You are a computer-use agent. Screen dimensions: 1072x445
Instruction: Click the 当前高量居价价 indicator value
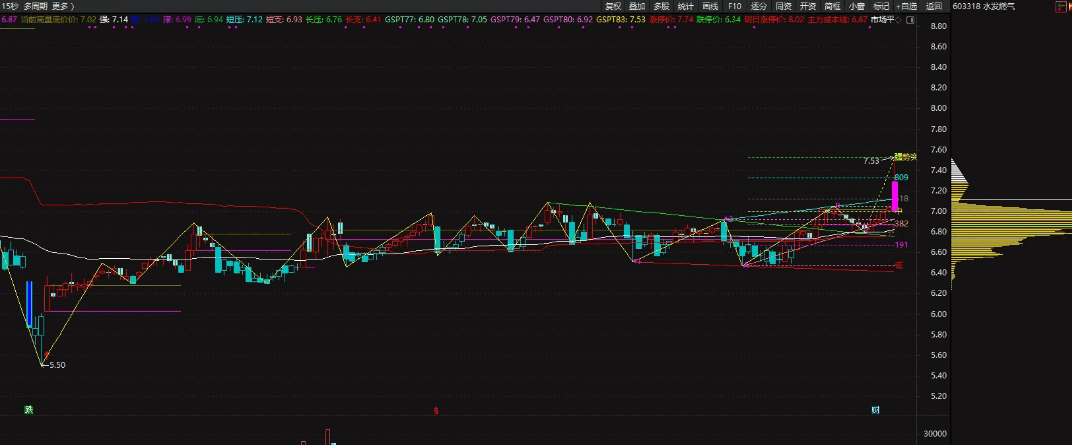57,19
